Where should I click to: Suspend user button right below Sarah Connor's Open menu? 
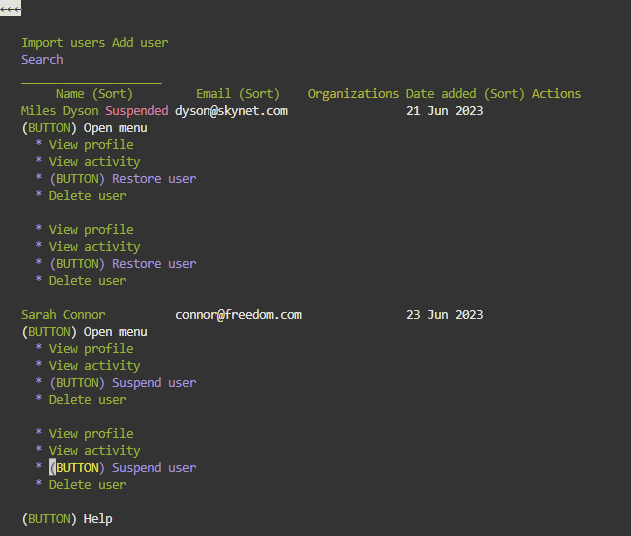coord(123,383)
